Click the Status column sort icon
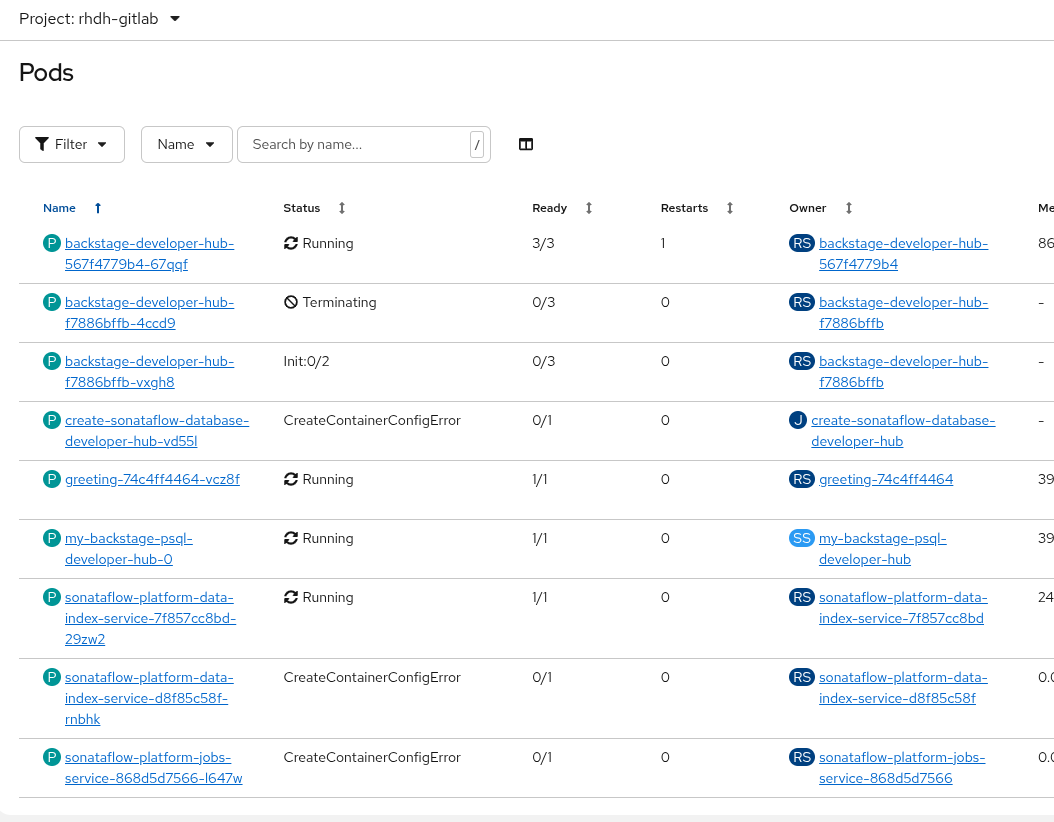 tap(342, 208)
